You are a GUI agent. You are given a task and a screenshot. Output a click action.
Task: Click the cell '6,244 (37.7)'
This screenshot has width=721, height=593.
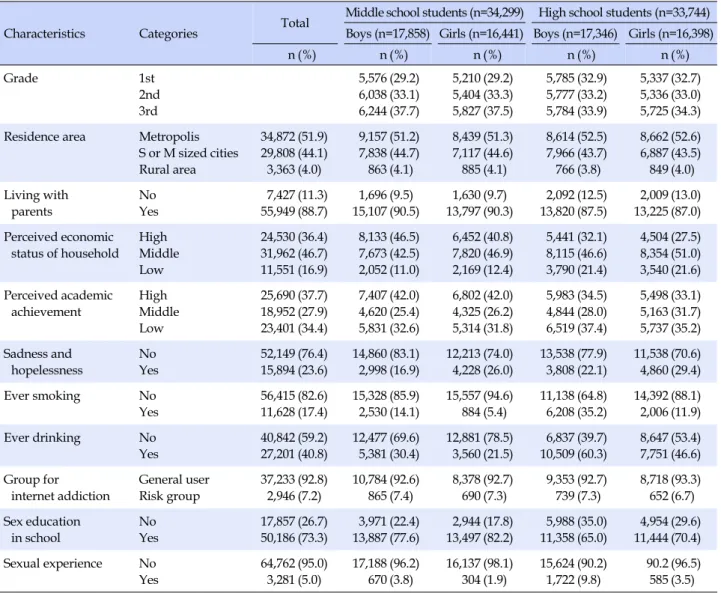389,111
